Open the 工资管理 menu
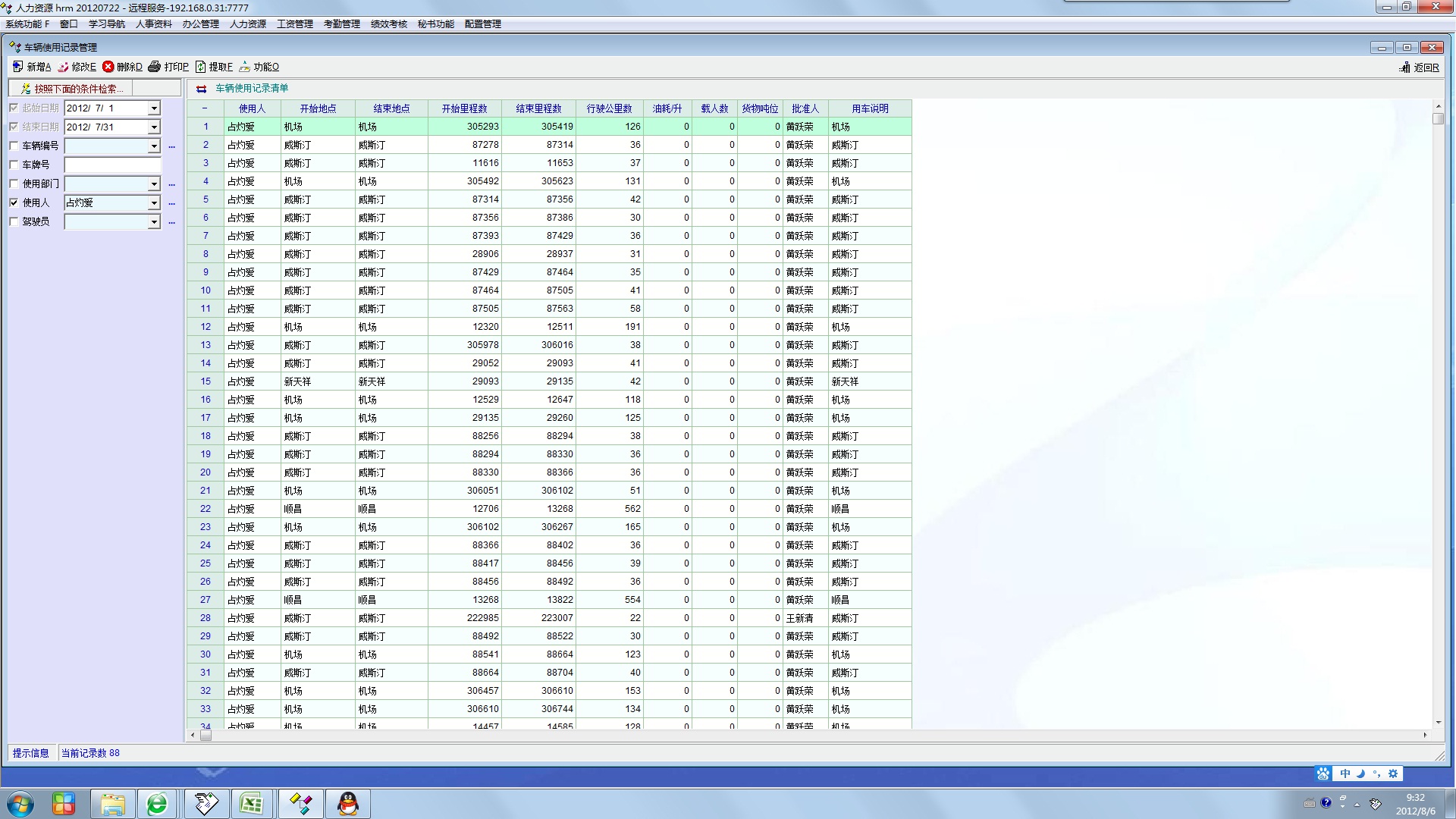The image size is (1456, 819). (294, 24)
